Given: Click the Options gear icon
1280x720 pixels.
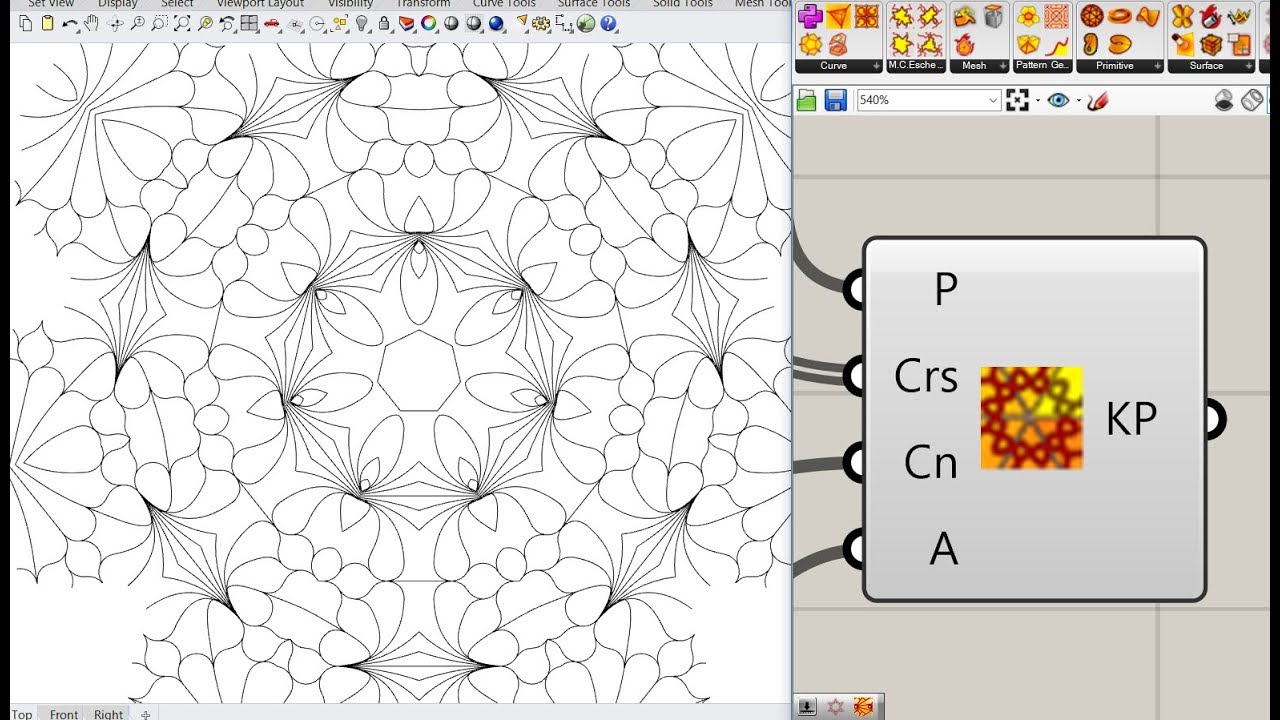Looking at the screenshot, I should tap(541, 24).
